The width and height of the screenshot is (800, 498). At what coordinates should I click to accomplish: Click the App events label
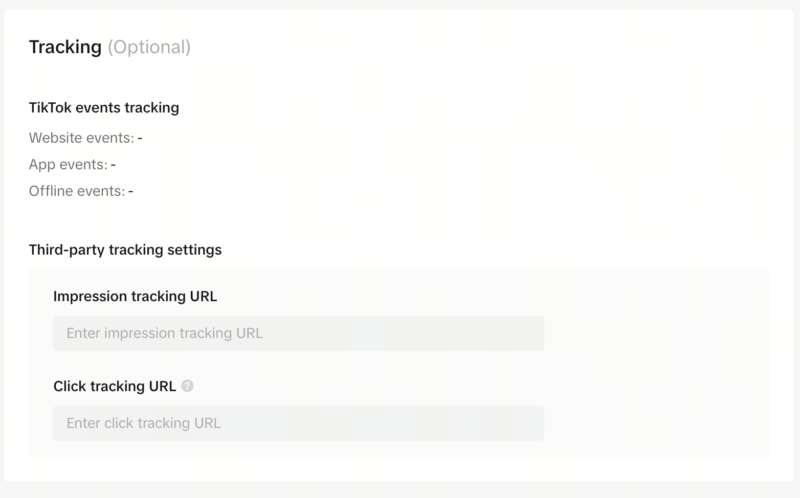click(69, 164)
